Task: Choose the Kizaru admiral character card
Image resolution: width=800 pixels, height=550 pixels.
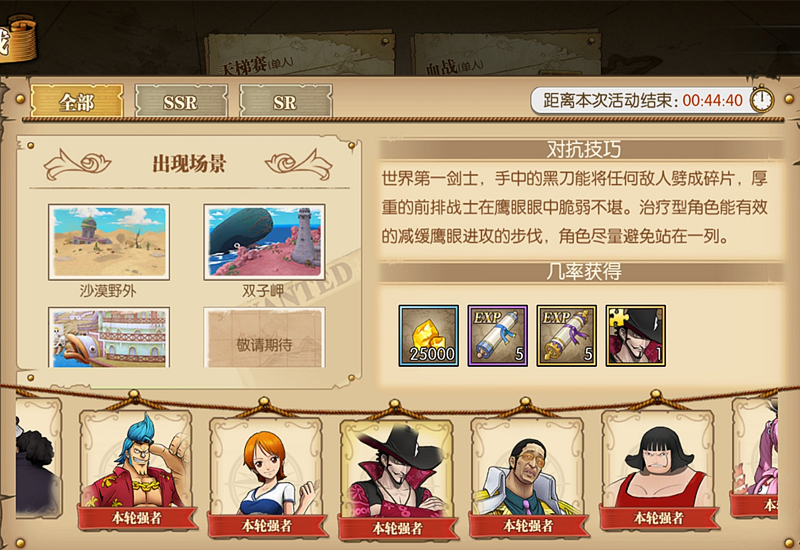Action: 528,476
